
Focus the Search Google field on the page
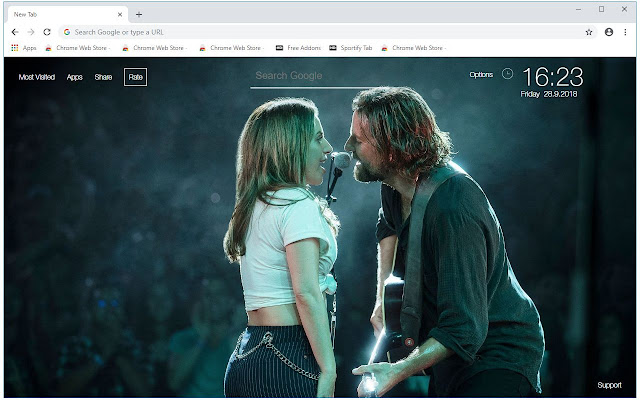(x=314, y=76)
